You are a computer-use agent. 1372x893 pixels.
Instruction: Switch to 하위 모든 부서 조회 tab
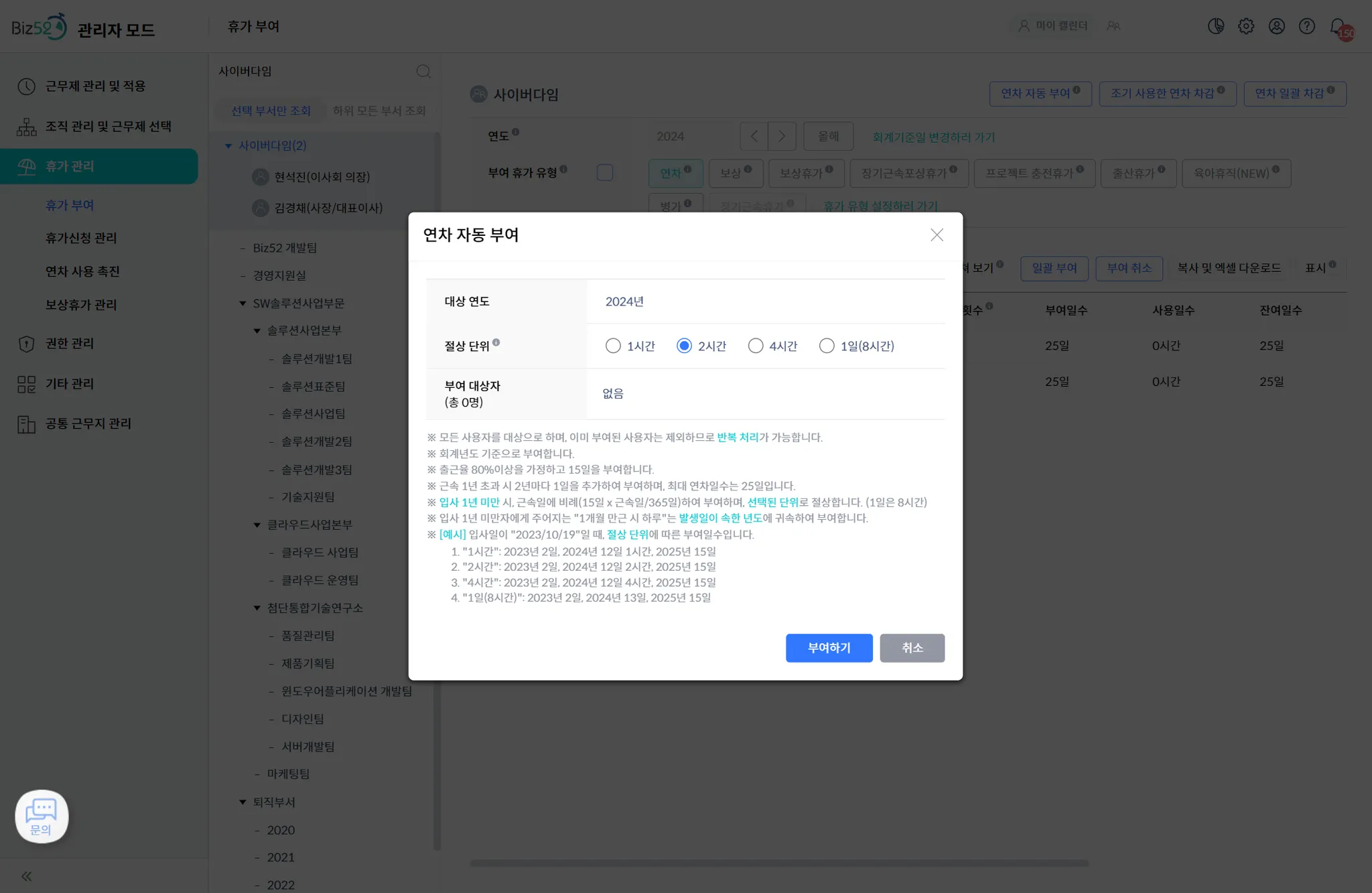379,111
